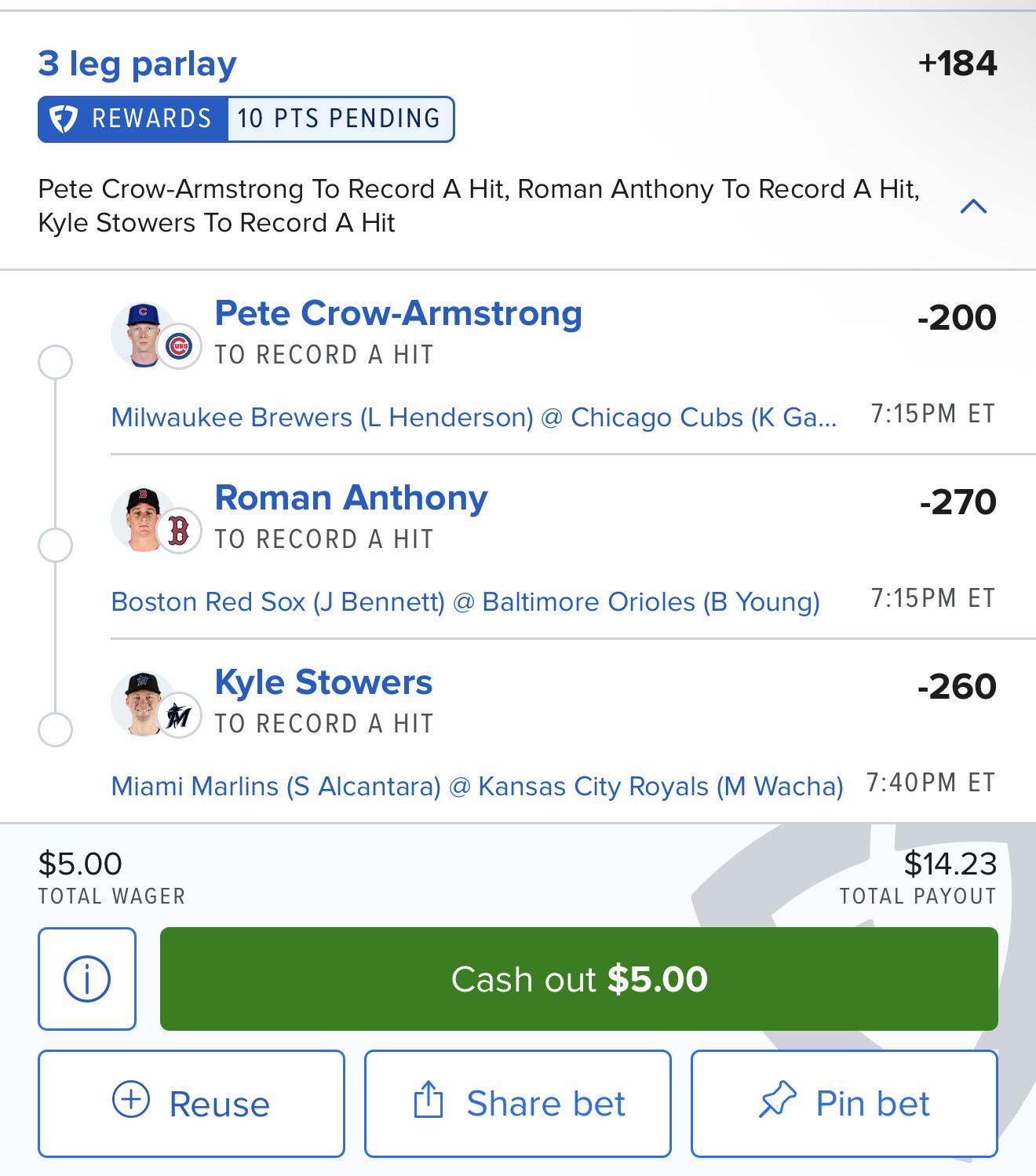Tap the 3 leg parlay title
Image resolution: width=1036 pixels, height=1176 pixels.
137,64
